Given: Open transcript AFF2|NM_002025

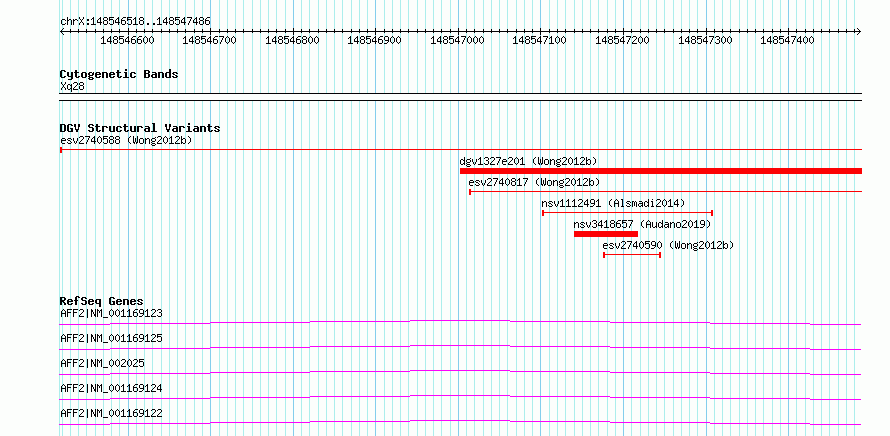Looking at the screenshot, I should [102, 363].
